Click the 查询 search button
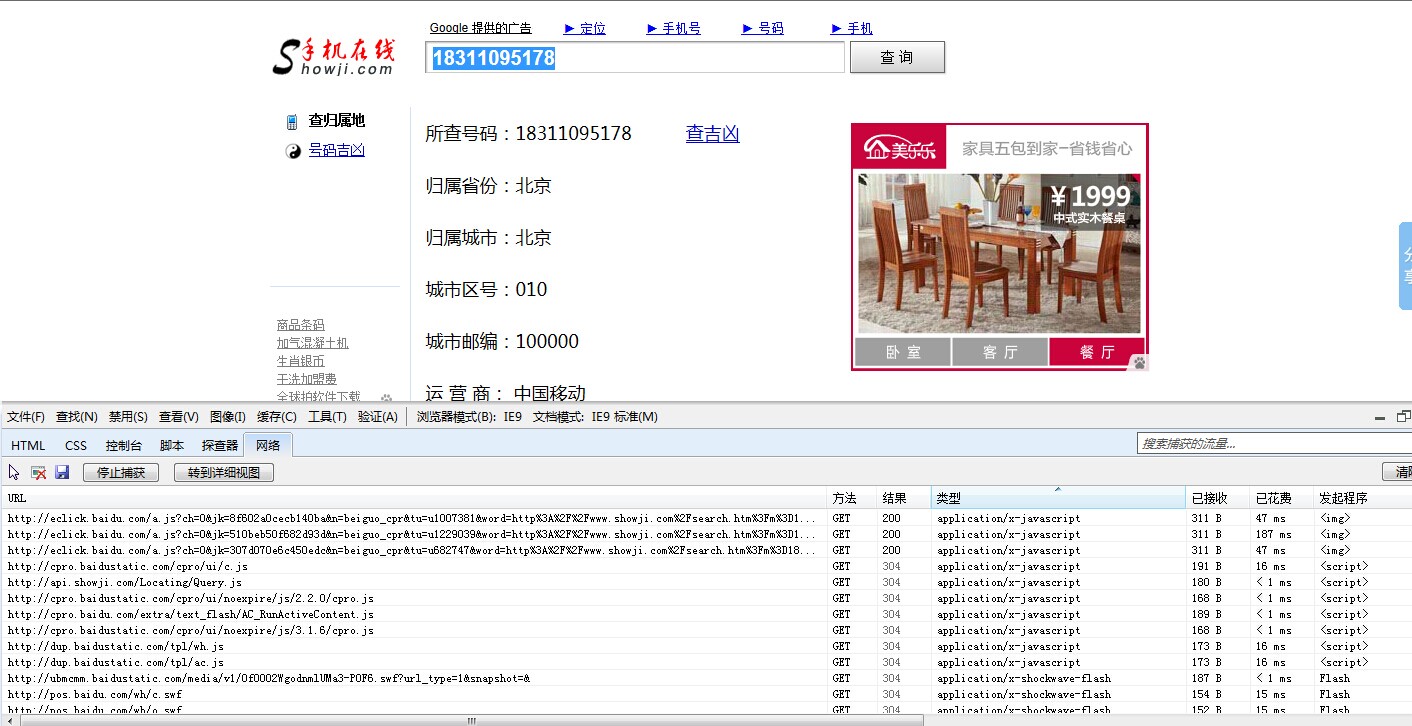1412x726 pixels. [897, 57]
